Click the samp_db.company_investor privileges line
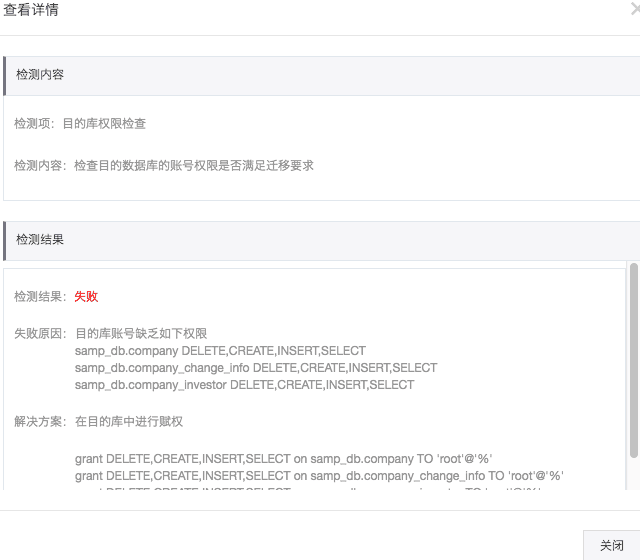The image size is (640, 560). pyautogui.click(x=244, y=385)
